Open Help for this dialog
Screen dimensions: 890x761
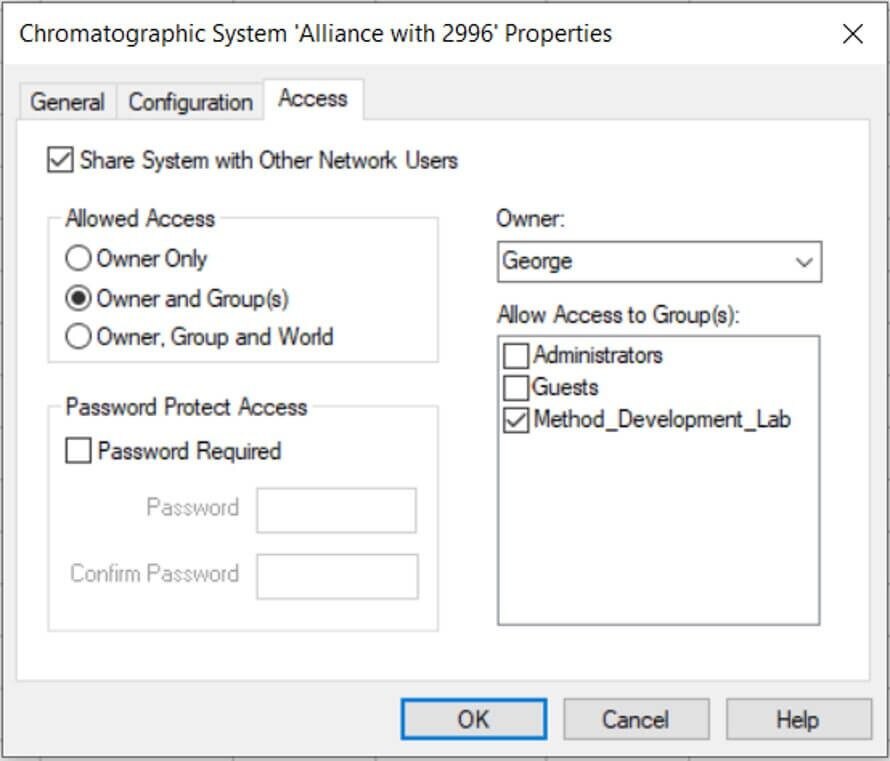pyautogui.click(x=798, y=719)
